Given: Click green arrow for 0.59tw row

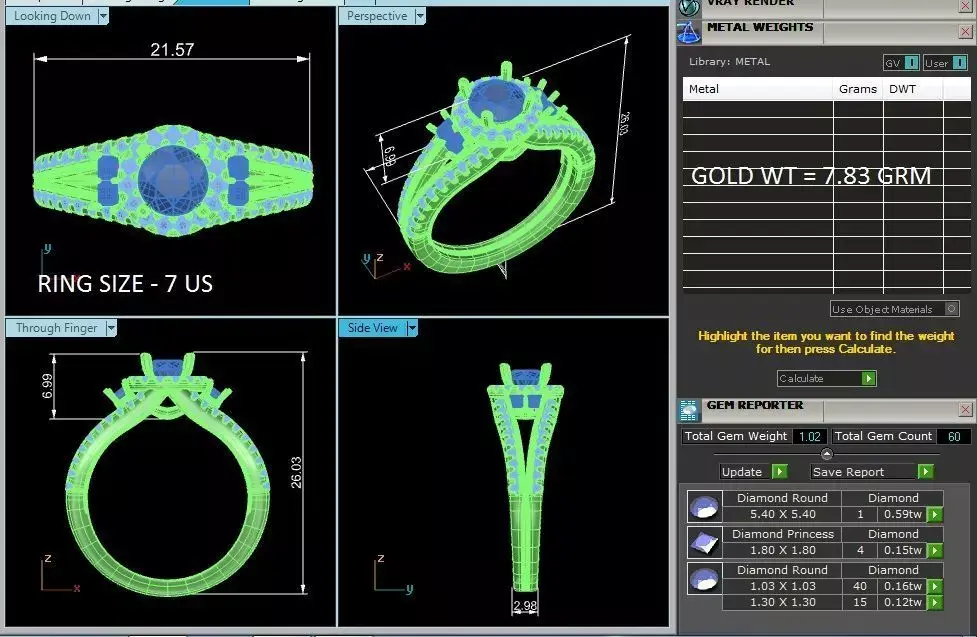Looking at the screenshot, I should [934, 515].
